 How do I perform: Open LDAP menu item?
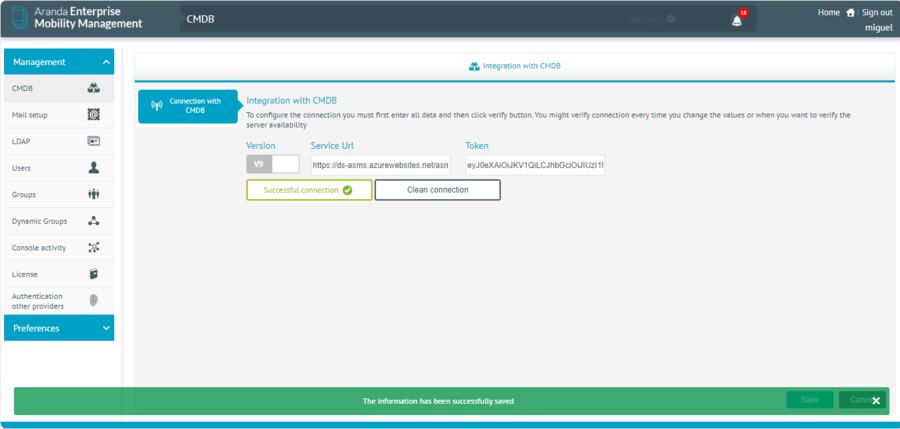59,141
